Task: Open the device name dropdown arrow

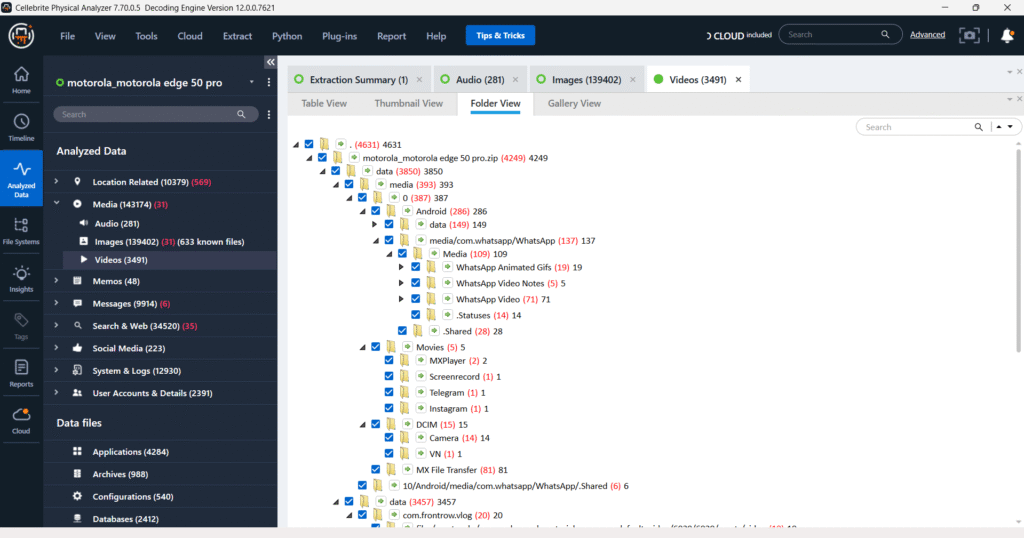Action: 251,82
